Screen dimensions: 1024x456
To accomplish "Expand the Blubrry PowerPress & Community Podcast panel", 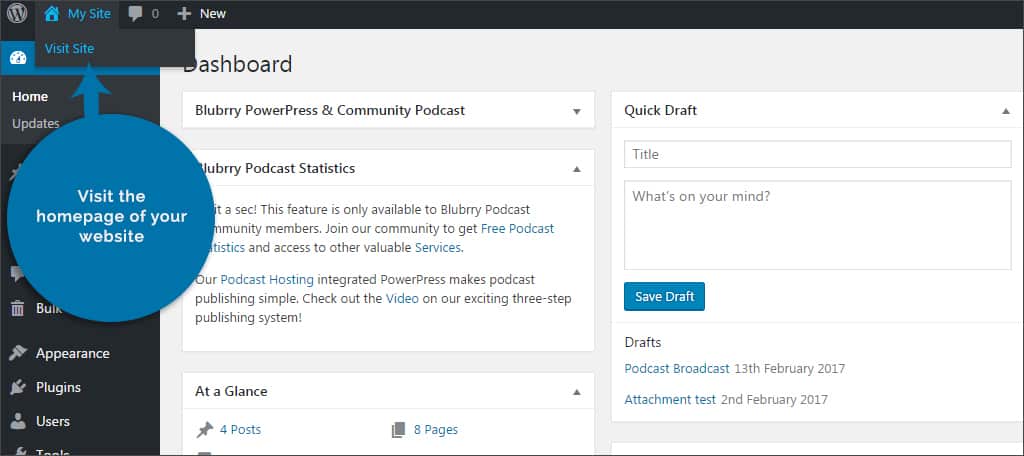I will [x=576, y=111].
